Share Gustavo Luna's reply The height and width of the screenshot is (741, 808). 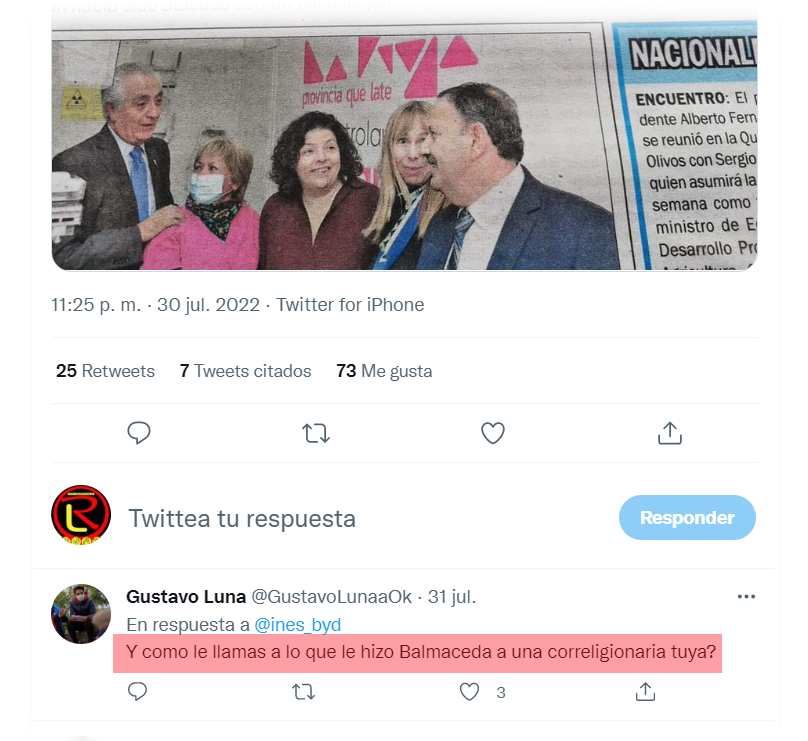click(x=645, y=692)
